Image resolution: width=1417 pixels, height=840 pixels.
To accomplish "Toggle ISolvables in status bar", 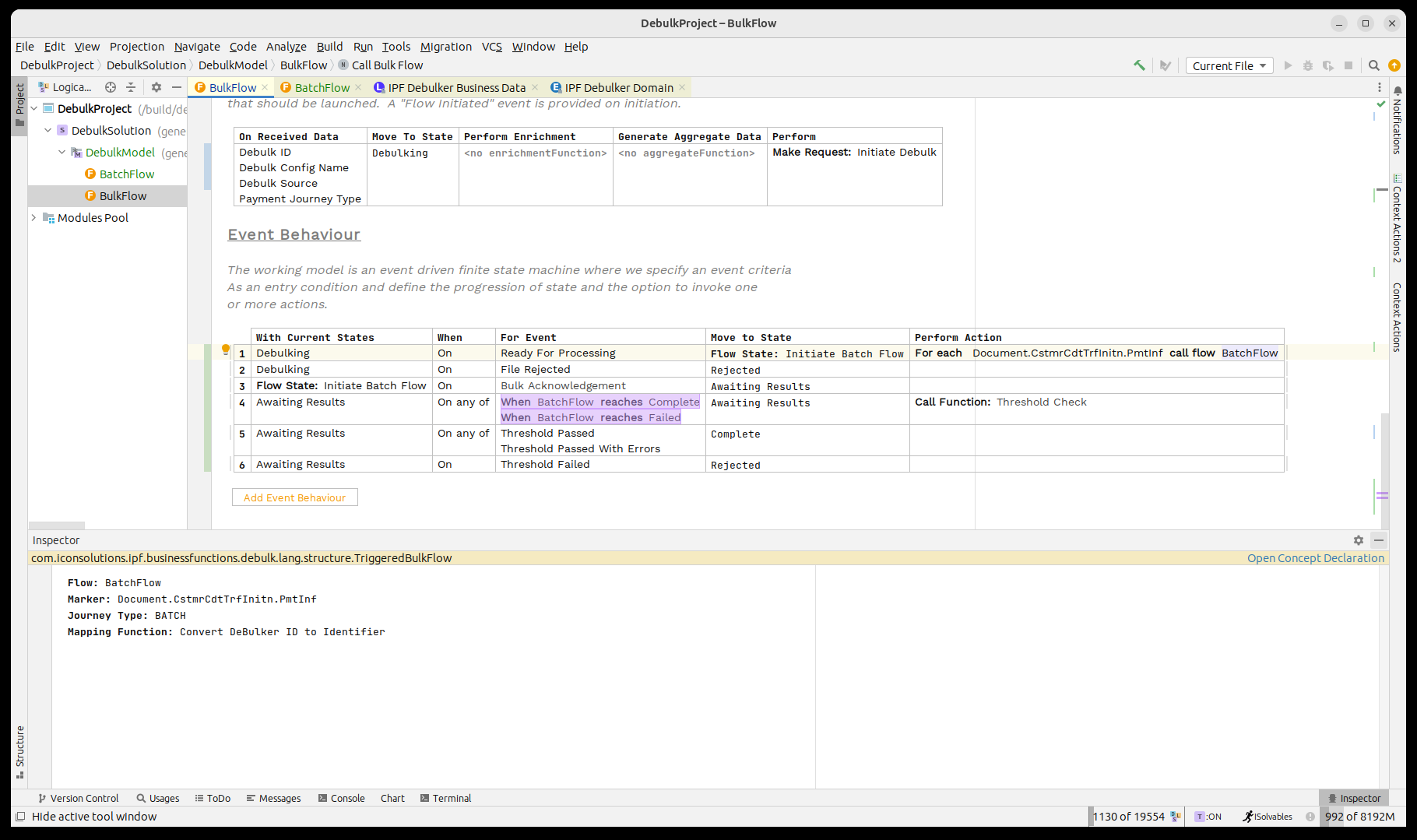I will pos(1268,817).
